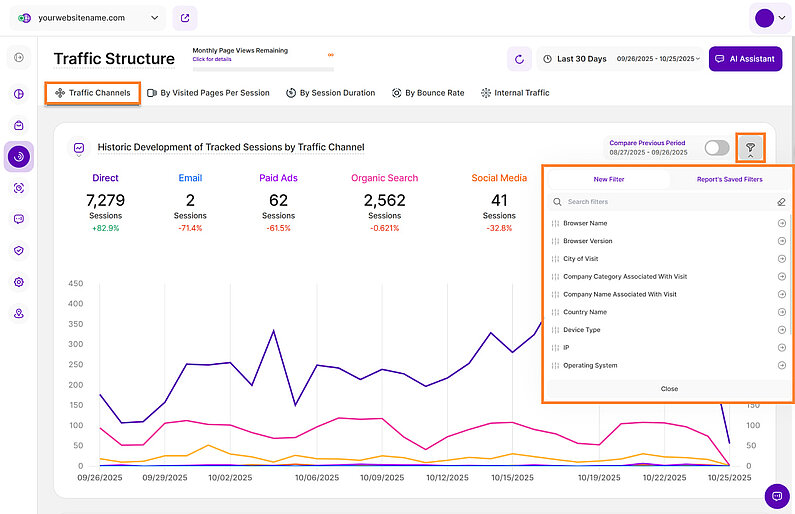Switch to By Bounce Rate tab

click(428, 93)
